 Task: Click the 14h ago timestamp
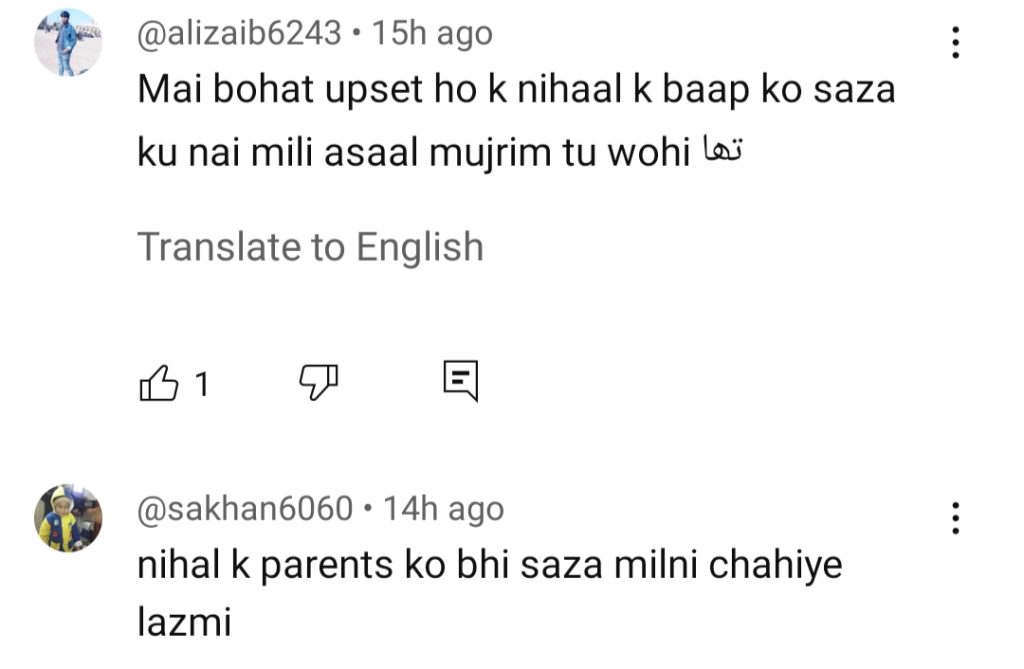pyautogui.click(x=443, y=508)
